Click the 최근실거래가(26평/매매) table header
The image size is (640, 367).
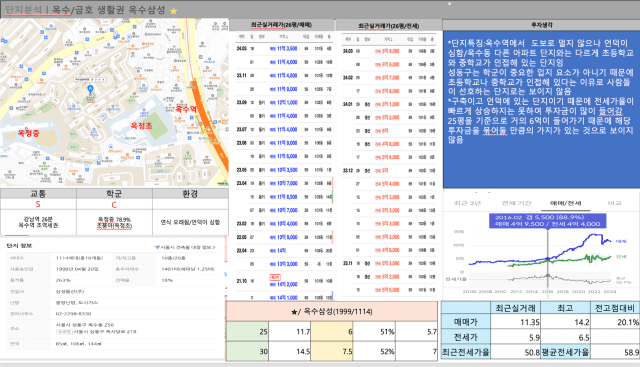(x=282, y=25)
